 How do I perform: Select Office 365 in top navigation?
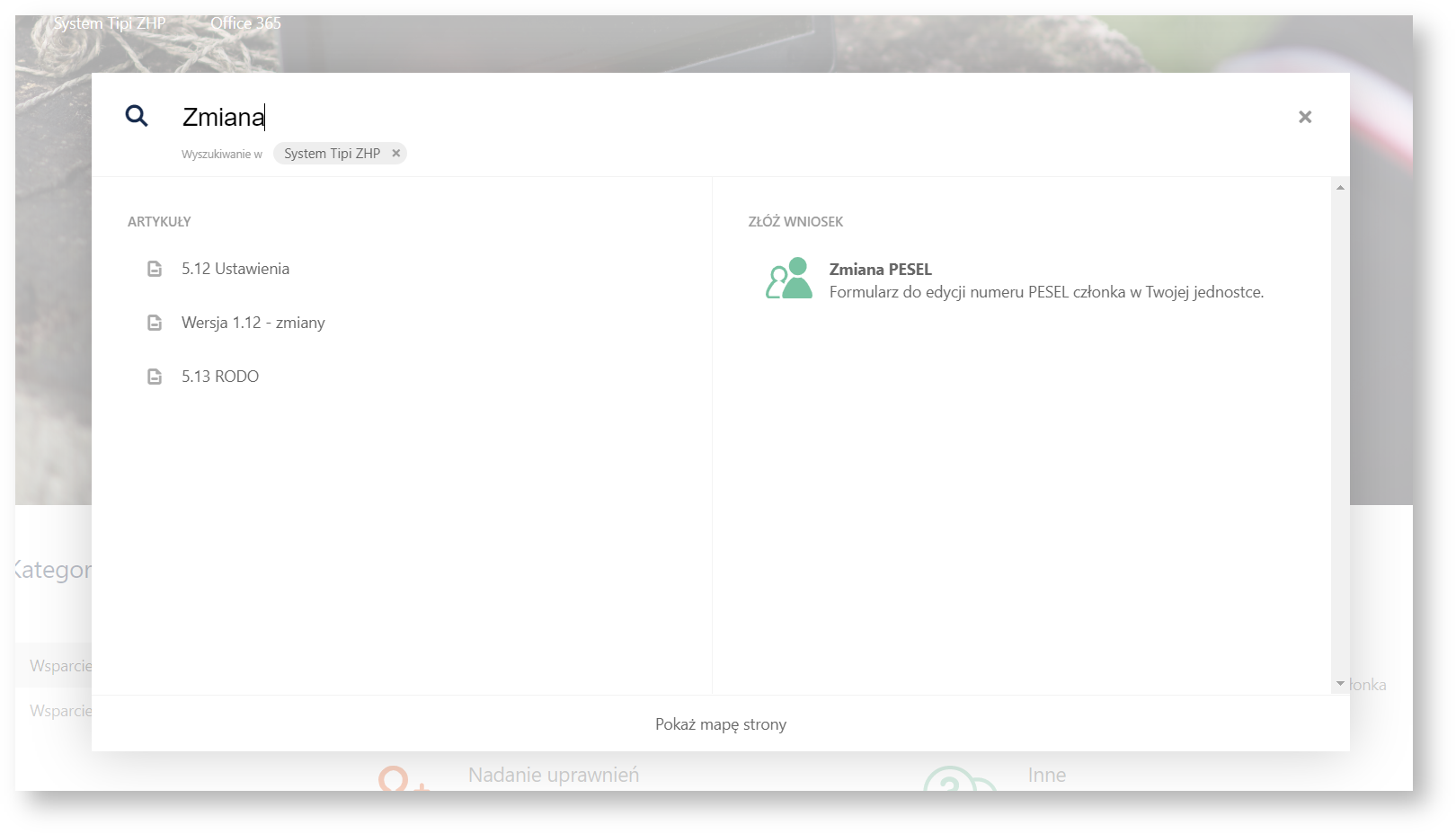click(245, 23)
